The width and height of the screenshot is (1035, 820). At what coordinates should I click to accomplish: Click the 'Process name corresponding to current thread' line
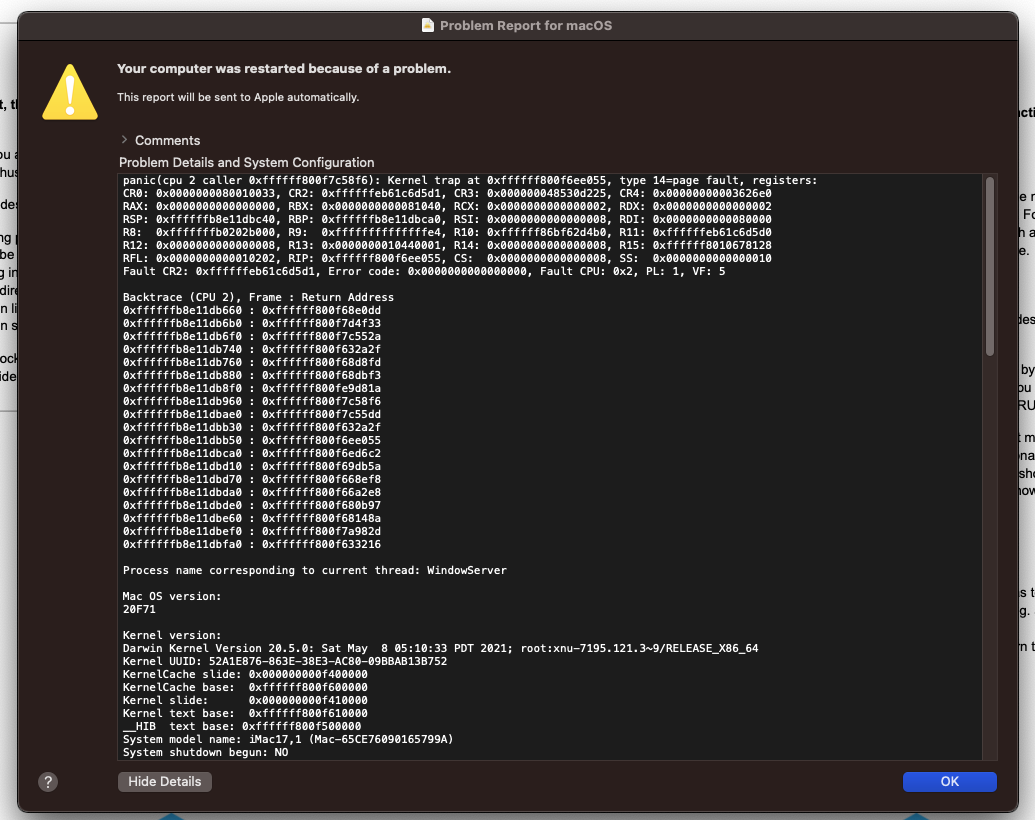(315, 570)
